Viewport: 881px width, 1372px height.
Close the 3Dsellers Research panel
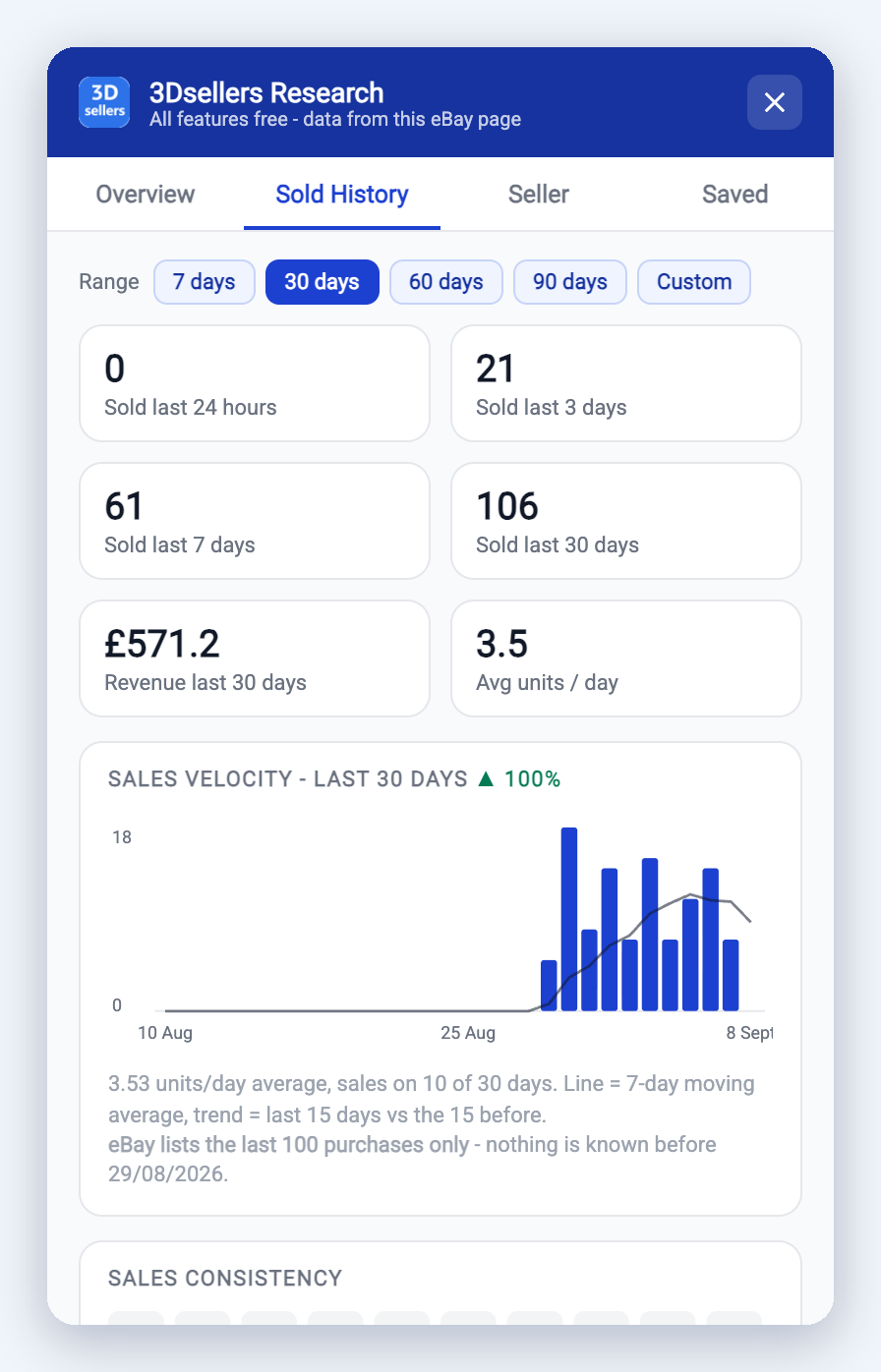(775, 102)
